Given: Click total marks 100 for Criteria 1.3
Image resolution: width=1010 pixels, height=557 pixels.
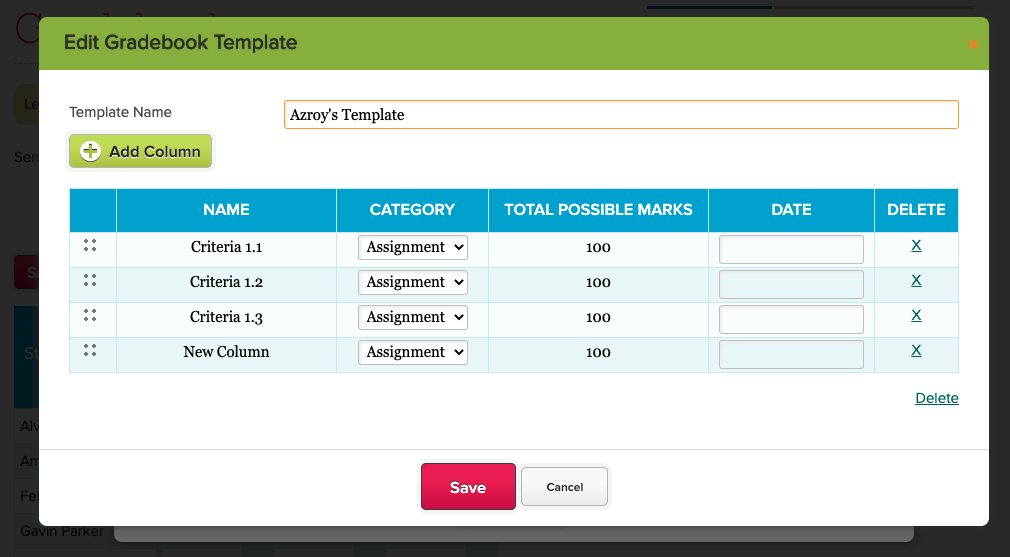Looking at the screenshot, I should click(598, 317).
